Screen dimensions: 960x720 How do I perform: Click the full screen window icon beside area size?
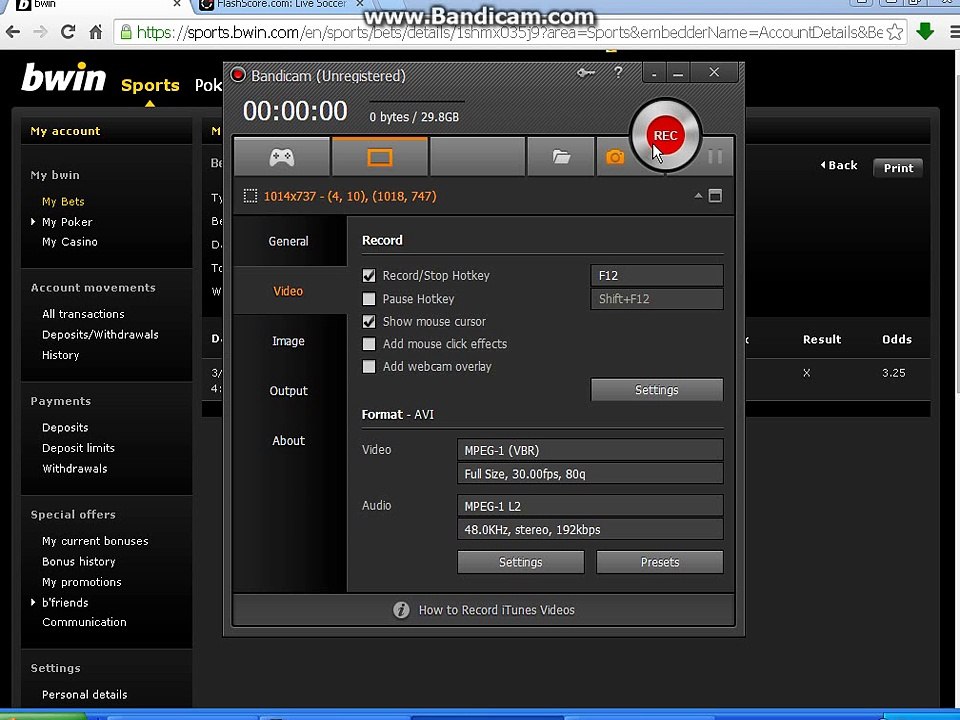(715, 196)
